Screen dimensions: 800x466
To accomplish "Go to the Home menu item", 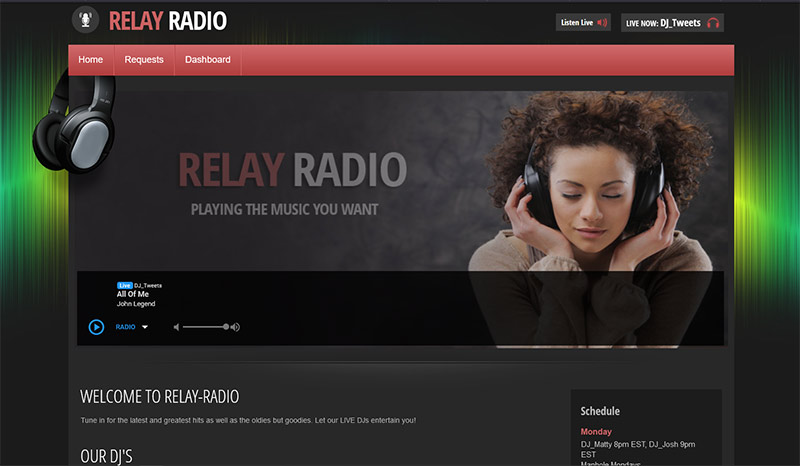I will (91, 60).
